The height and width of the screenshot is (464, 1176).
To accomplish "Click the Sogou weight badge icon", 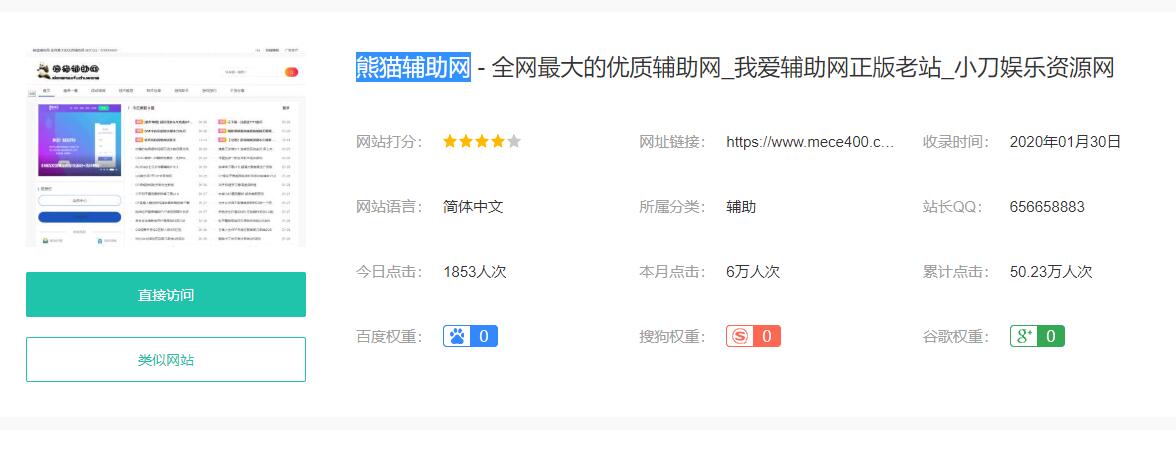I will 753,337.
